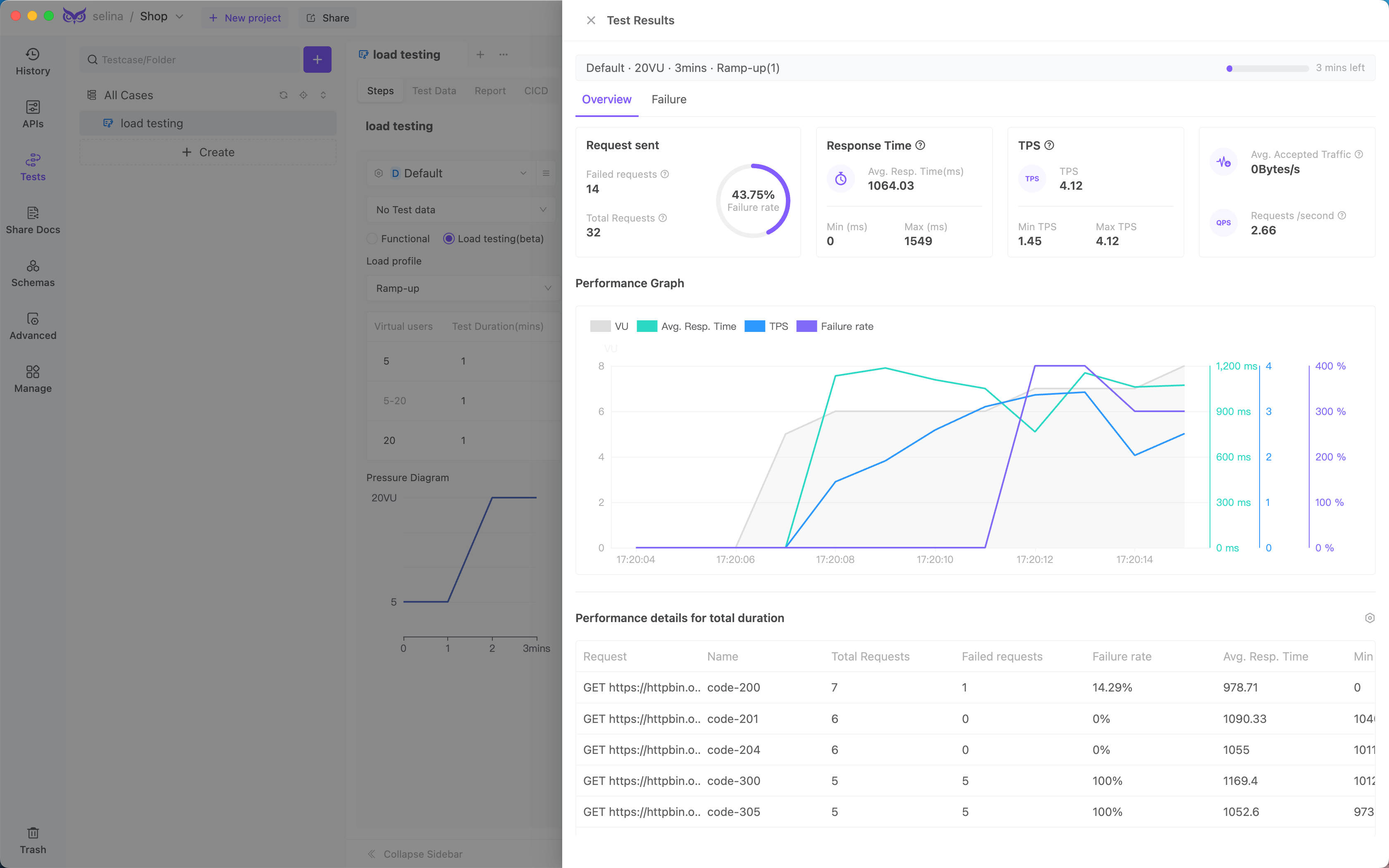This screenshot has width=1389, height=868.
Task: Toggle the Failure rate legend series
Action: [x=835, y=327]
